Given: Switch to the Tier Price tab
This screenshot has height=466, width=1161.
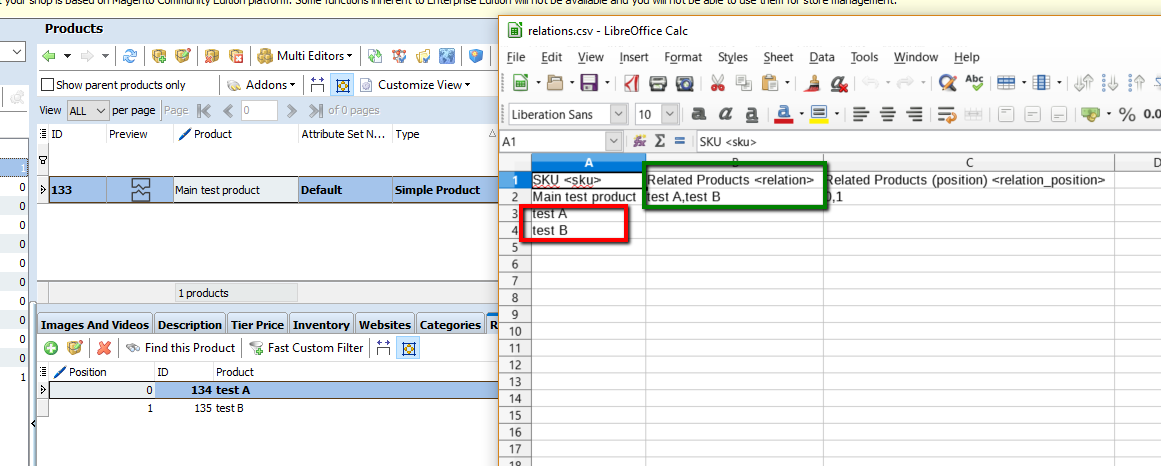Looking at the screenshot, I should pyautogui.click(x=257, y=324).
